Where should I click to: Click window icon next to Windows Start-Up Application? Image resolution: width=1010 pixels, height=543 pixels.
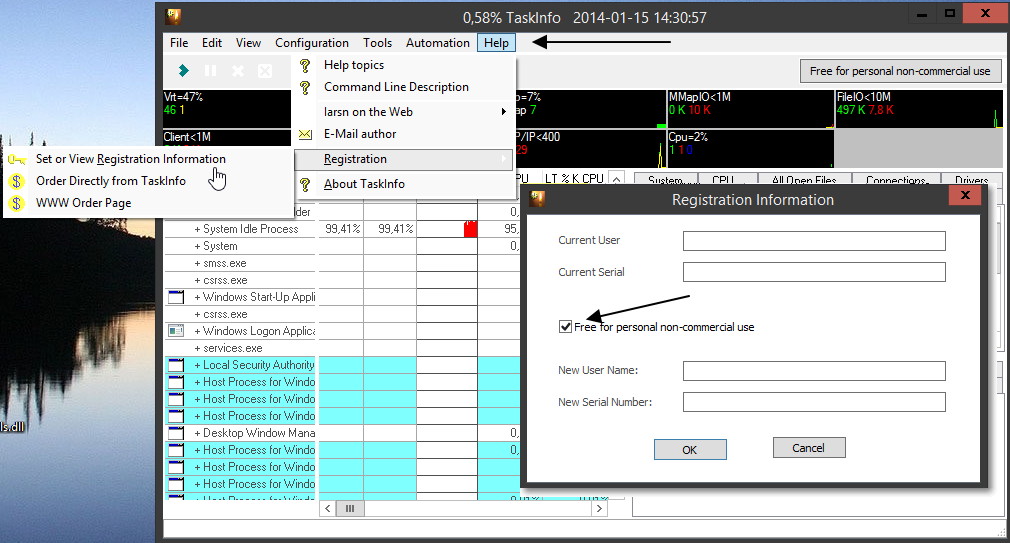click(176, 297)
